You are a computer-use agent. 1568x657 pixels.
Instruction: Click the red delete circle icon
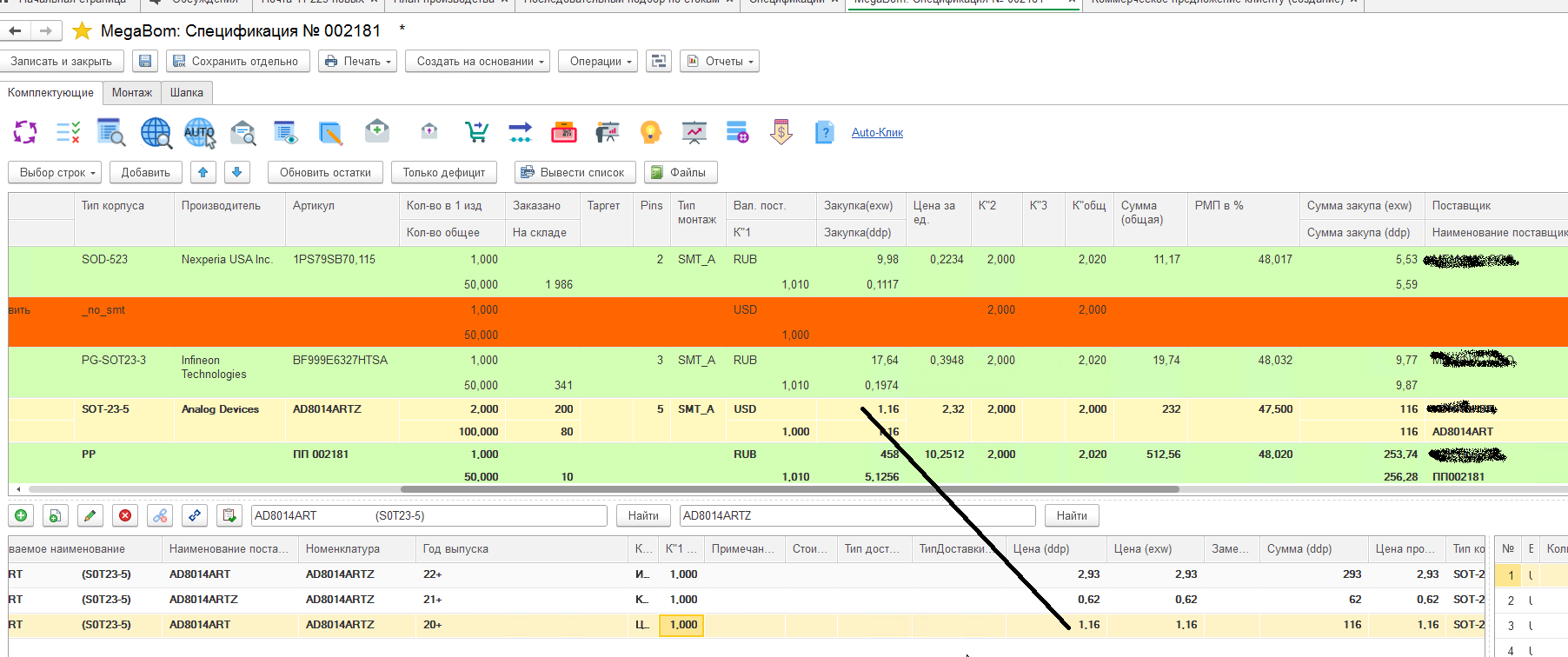[x=125, y=515]
